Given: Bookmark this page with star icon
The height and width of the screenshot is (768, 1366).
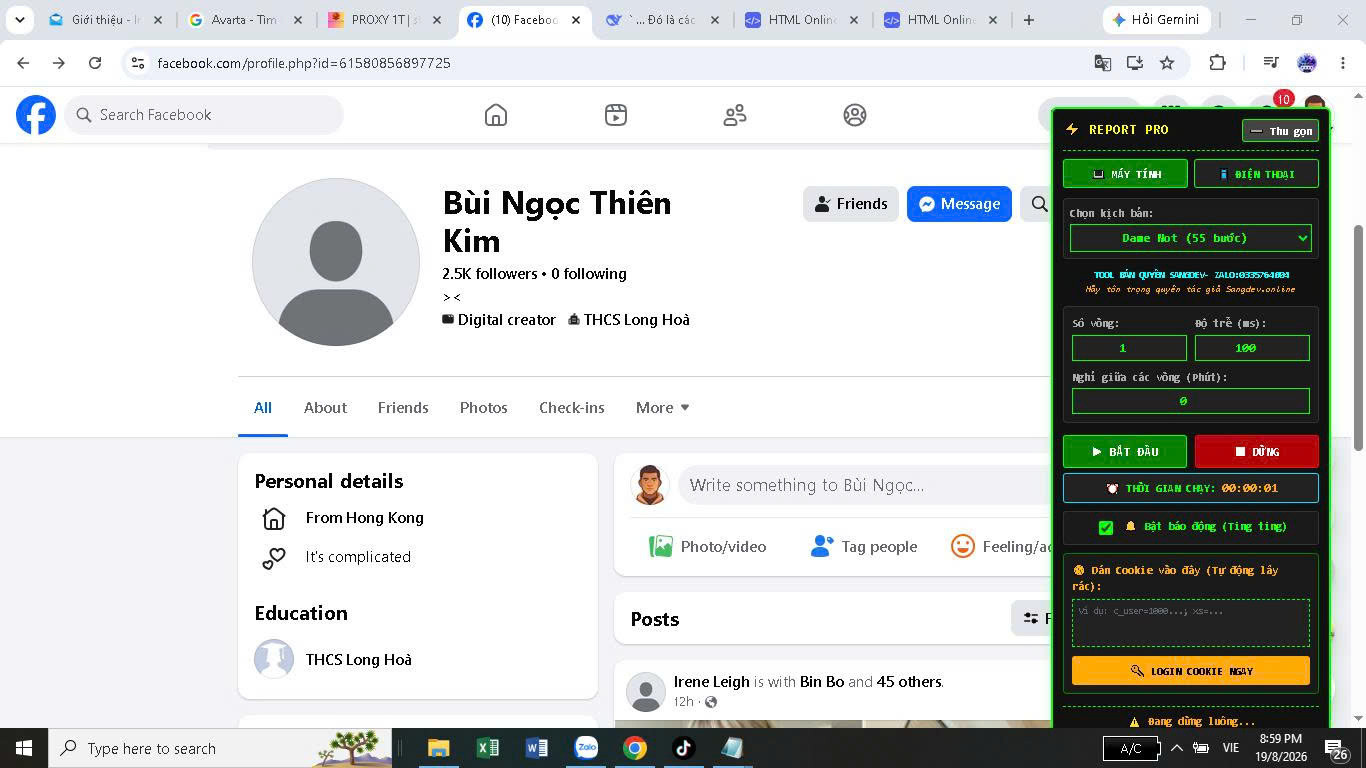Looking at the screenshot, I should pyautogui.click(x=1167, y=63).
